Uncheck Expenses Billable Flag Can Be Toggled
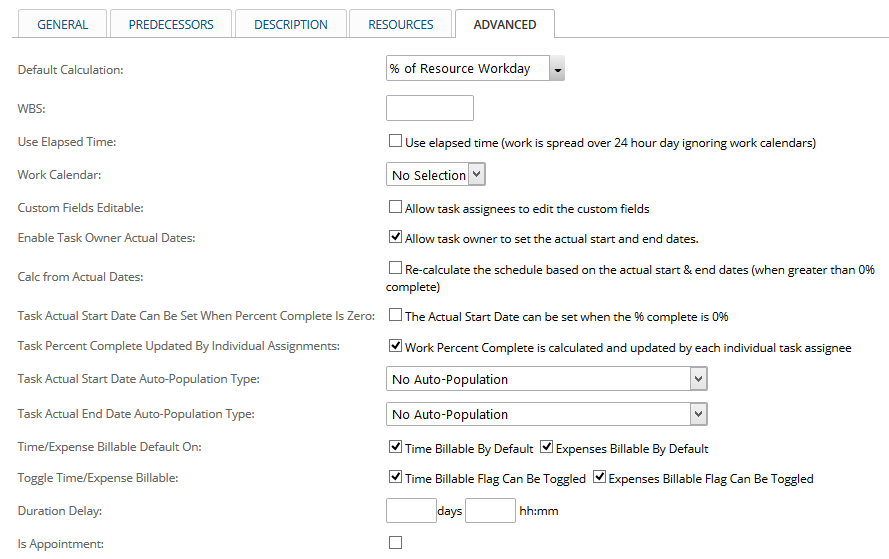The image size is (889, 559). (599, 477)
